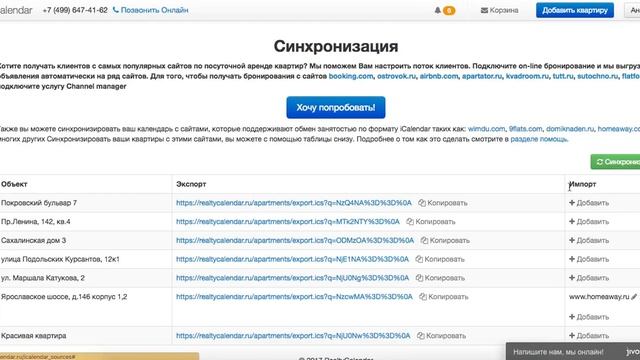640x360 pixels.
Task: Copy export link for Пр.Ленина, 142, кв.4
Action: pos(431,222)
